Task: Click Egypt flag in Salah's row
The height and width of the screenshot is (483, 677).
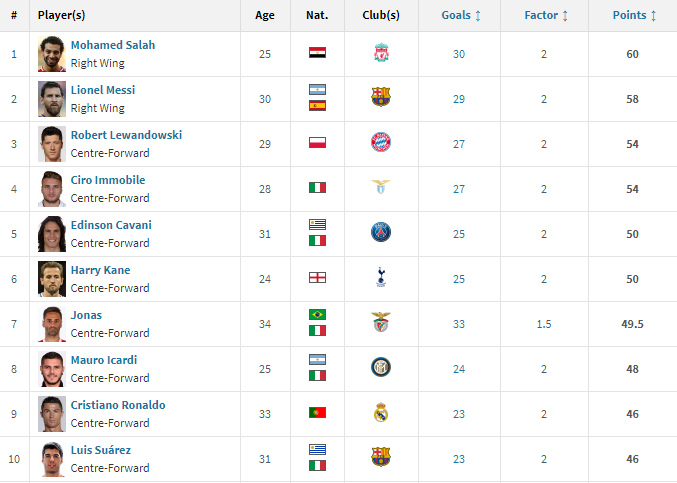Action: 317,53
